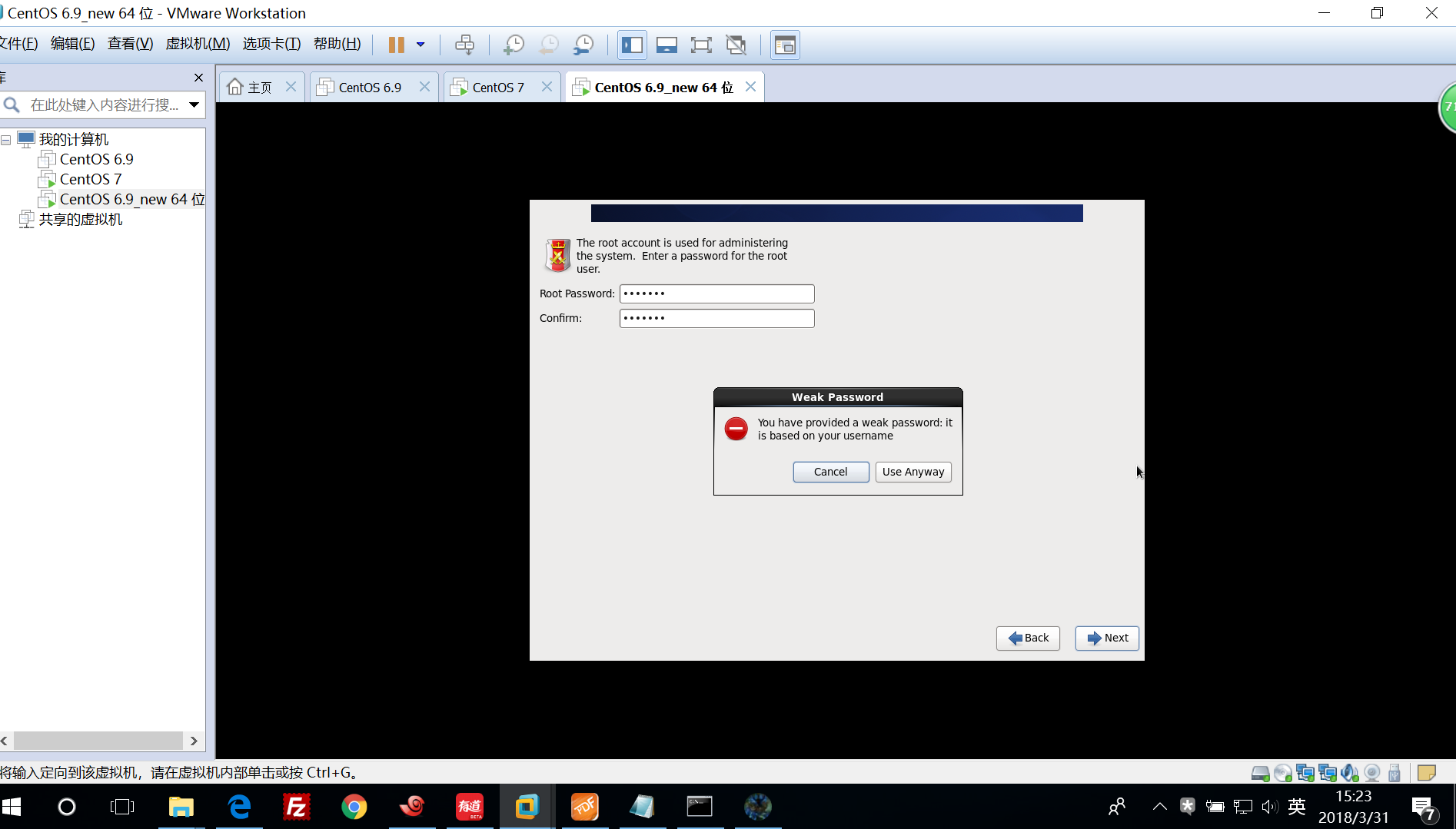Enter full screen mode
Image resolution: width=1456 pixels, height=829 pixels.
701,45
